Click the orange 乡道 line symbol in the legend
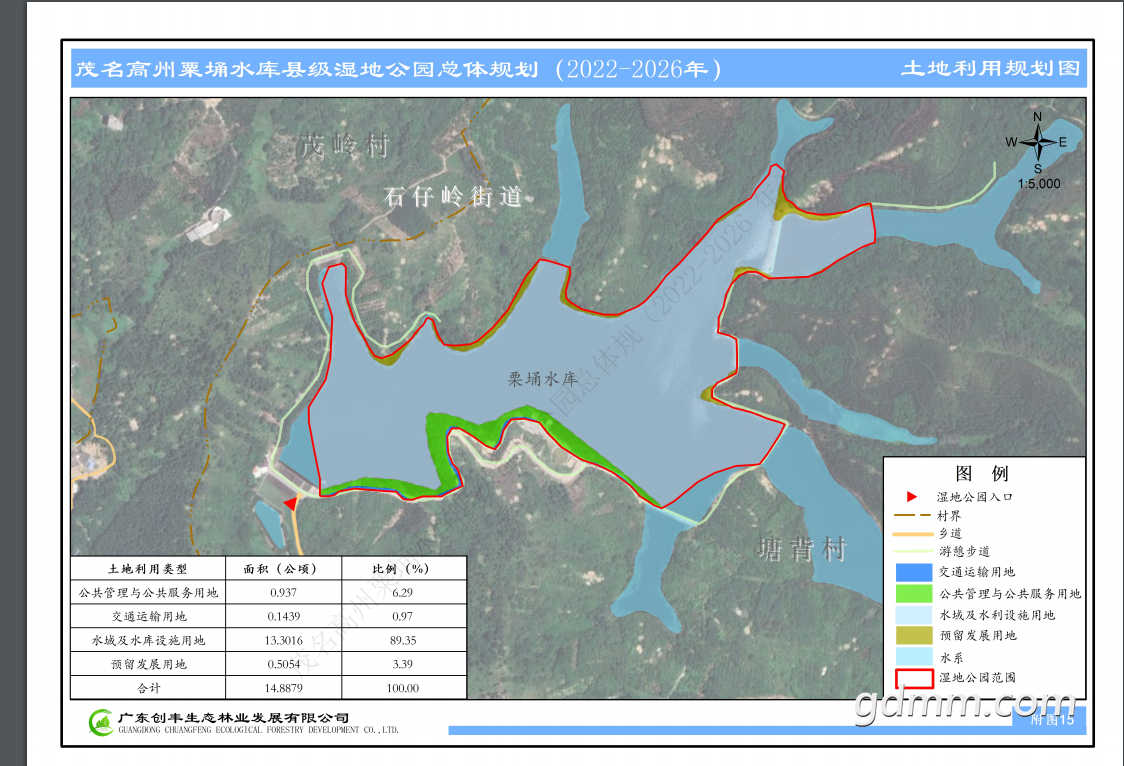Screen dimensions: 1124x766 click(x=913, y=534)
